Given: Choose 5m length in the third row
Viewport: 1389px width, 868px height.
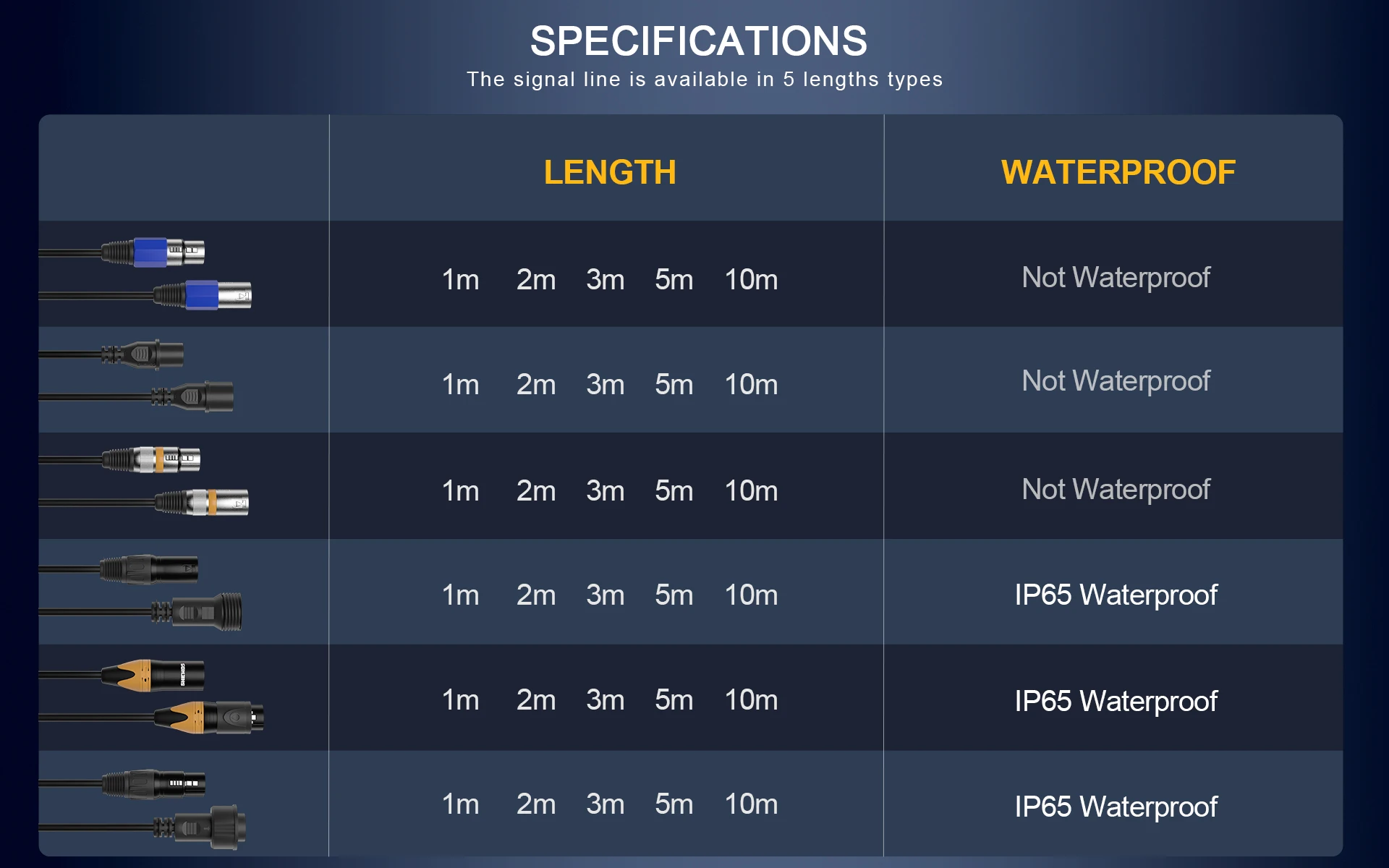Looking at the screenshot, I should click(674, 491).
